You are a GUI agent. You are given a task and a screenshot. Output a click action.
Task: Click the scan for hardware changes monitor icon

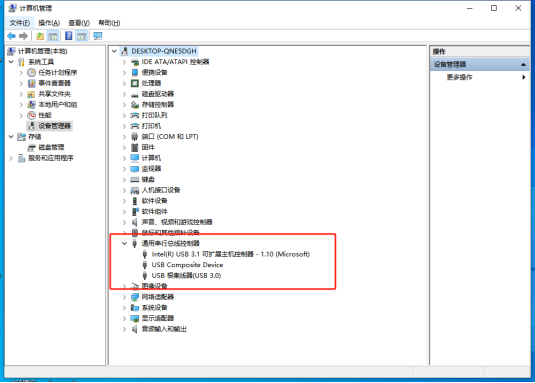pyautogui.click(x=98, y=36)
